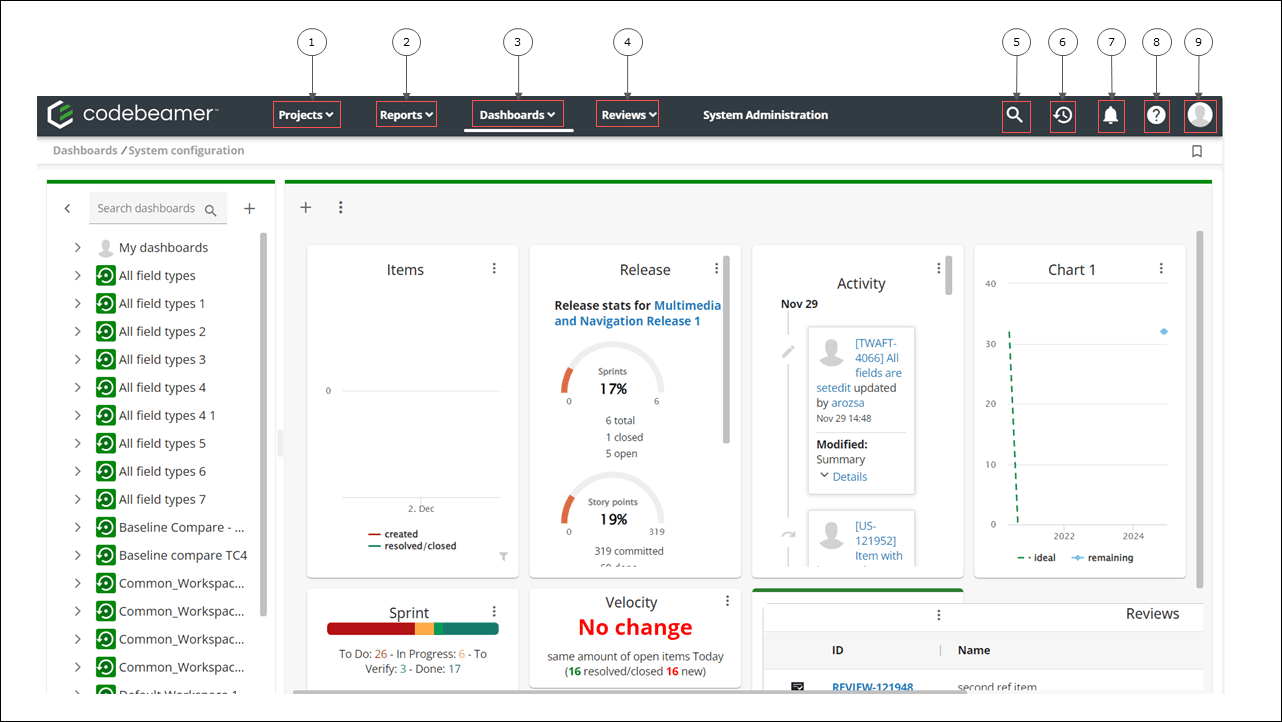Open the Reports menu
1282x722 pixels.
pos(406,115)
